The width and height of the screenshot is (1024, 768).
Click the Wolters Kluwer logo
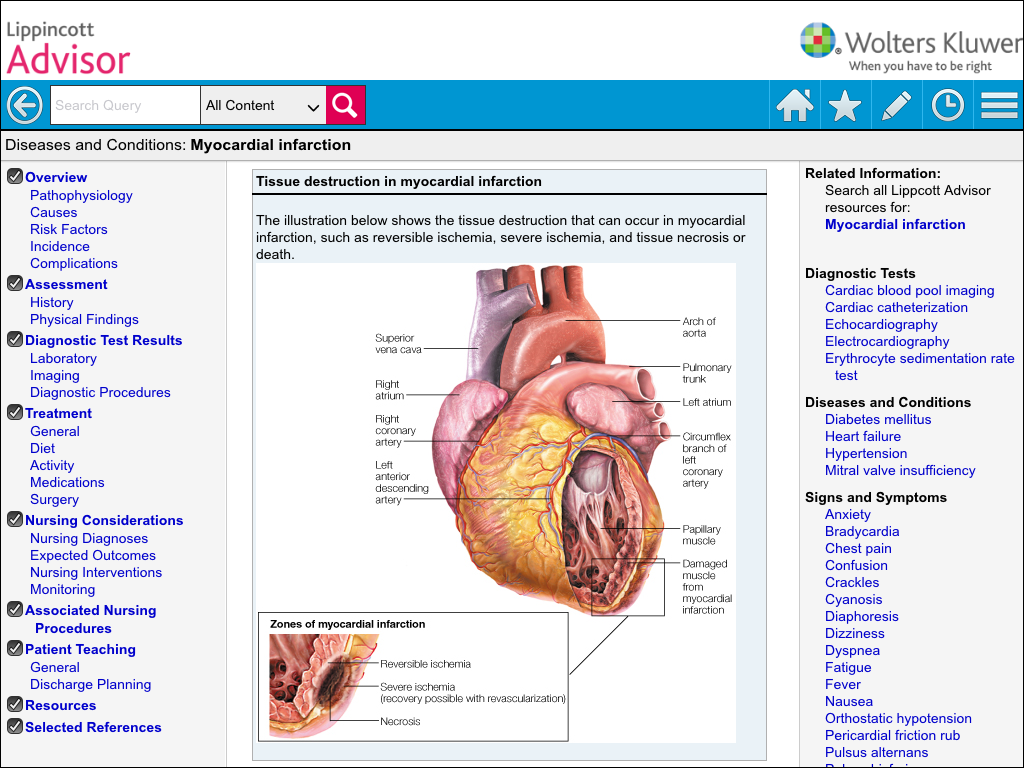click(x=911, y=47)
